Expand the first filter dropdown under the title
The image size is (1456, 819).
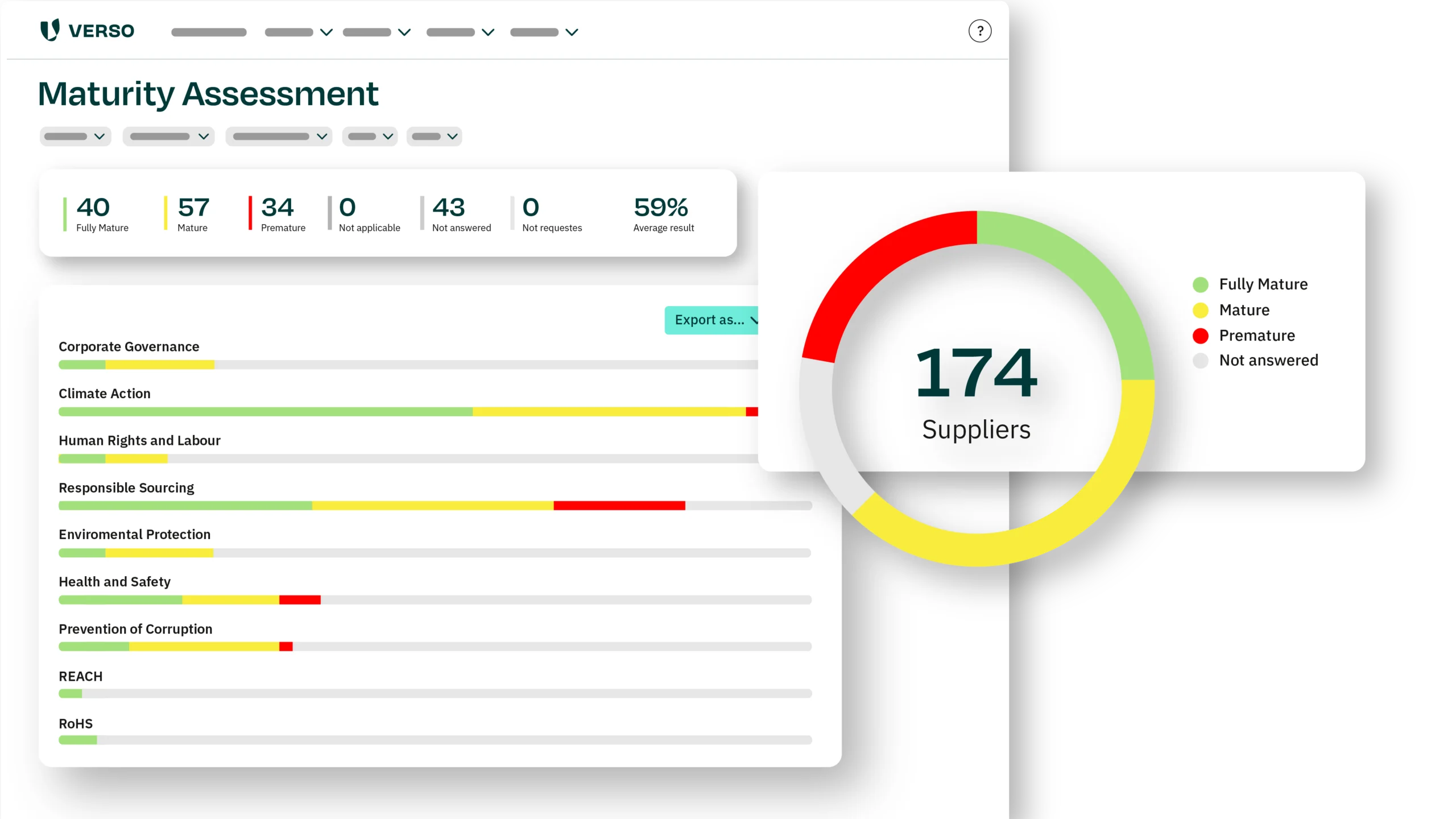pos(75,136)
